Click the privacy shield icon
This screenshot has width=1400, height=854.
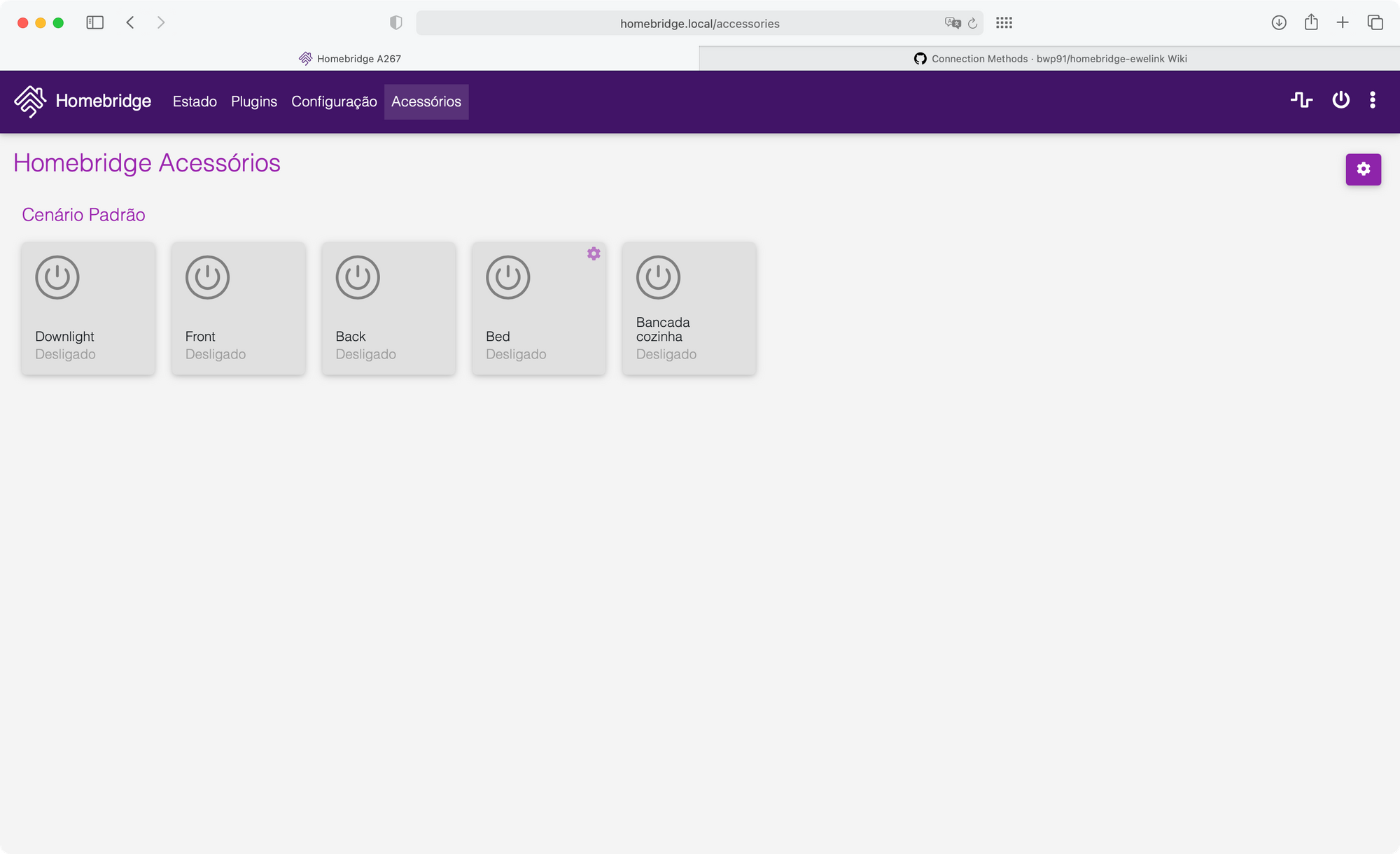(396, 23)
